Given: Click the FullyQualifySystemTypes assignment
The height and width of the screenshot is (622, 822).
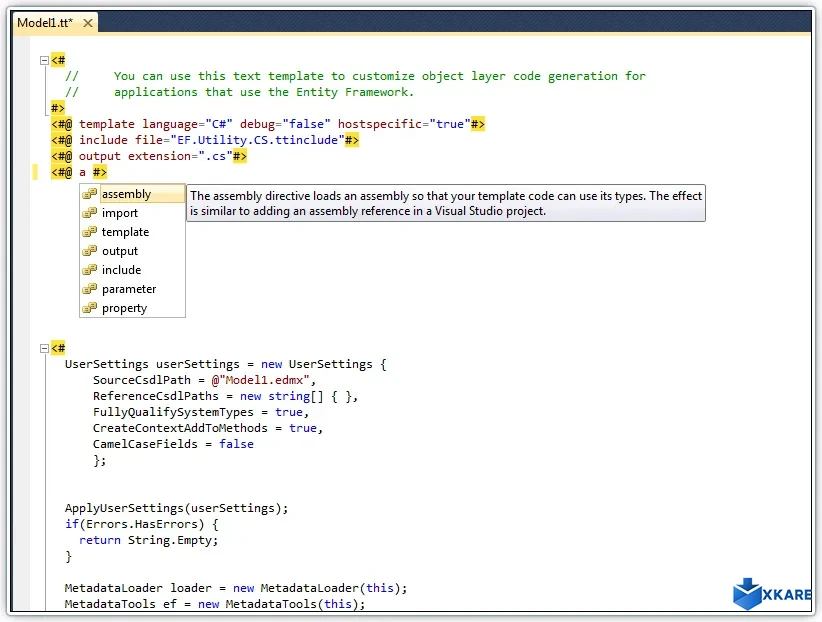Looking at the screenshot, I should (201, 412).
